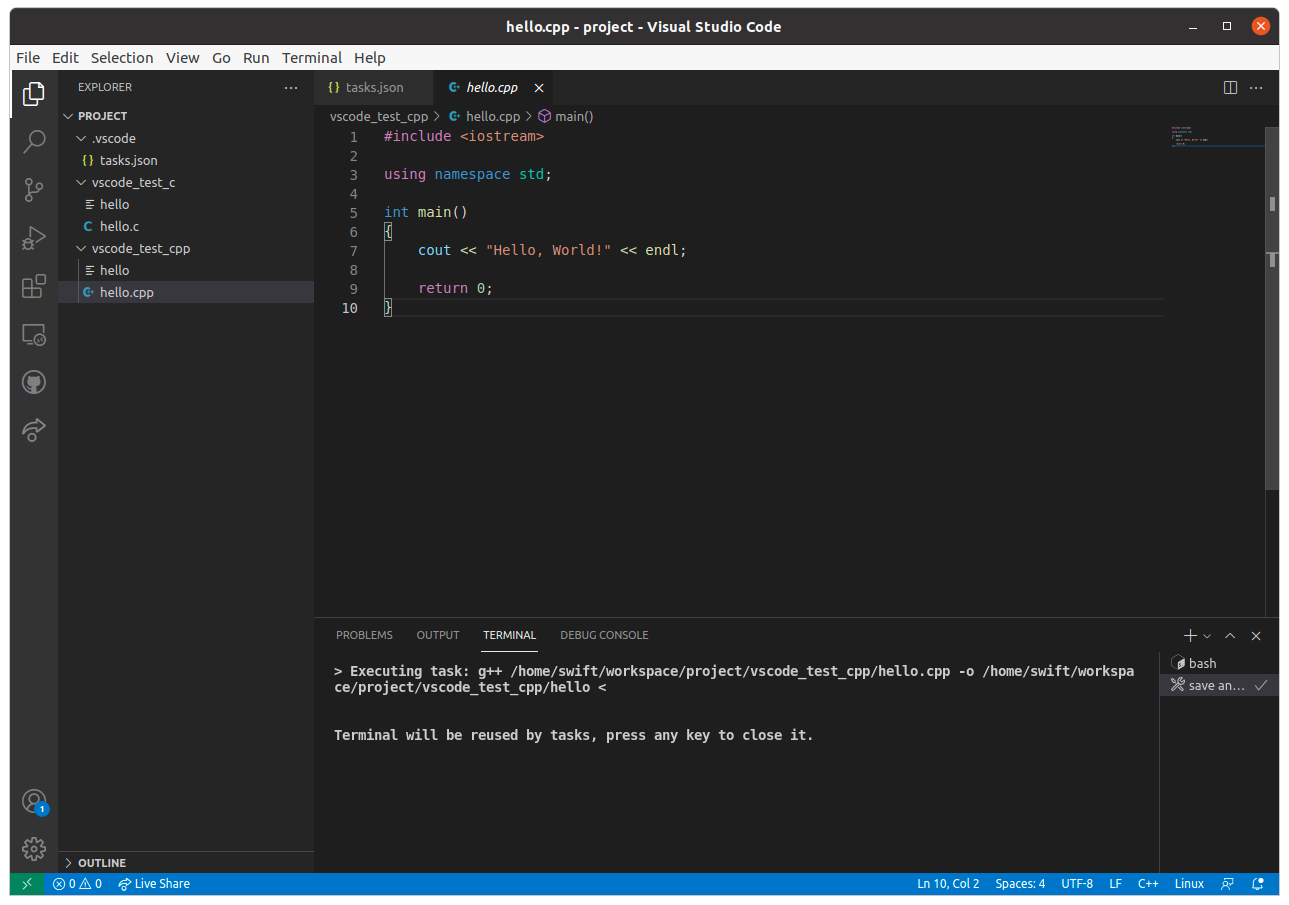
Task: Maximize the panel with the up chevron
Action: tap(1231, 636)
